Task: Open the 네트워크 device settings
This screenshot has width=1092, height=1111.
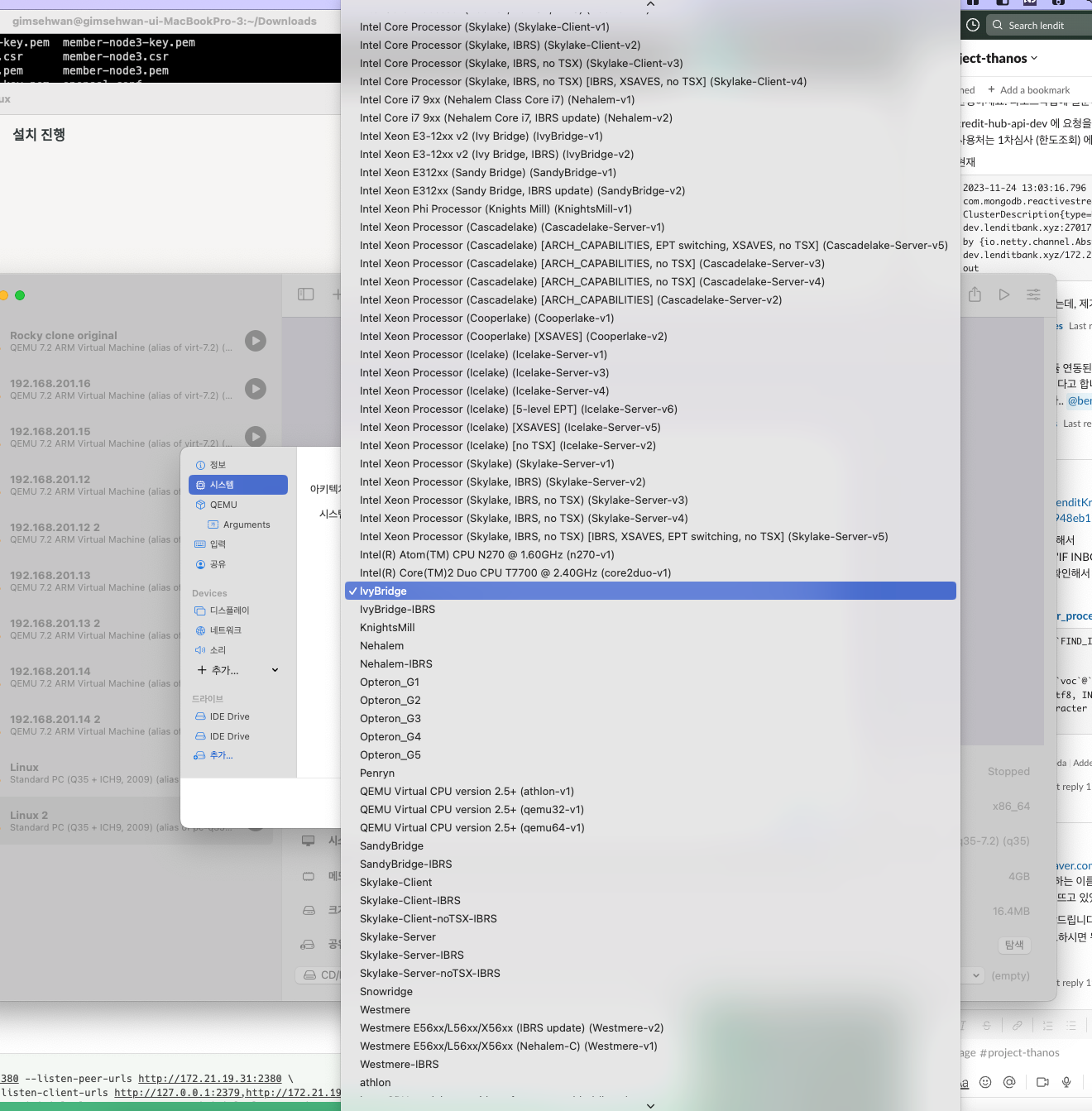Action: click(238, 630)
